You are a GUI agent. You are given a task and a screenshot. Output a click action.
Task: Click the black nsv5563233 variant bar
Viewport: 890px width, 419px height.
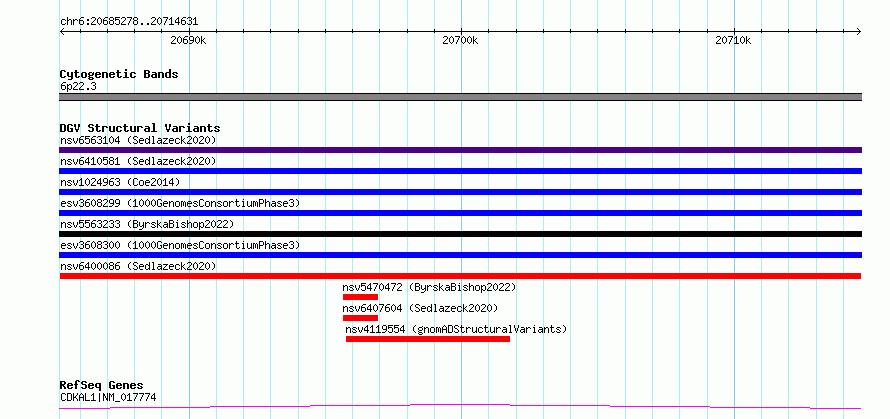tap(460, 234)
